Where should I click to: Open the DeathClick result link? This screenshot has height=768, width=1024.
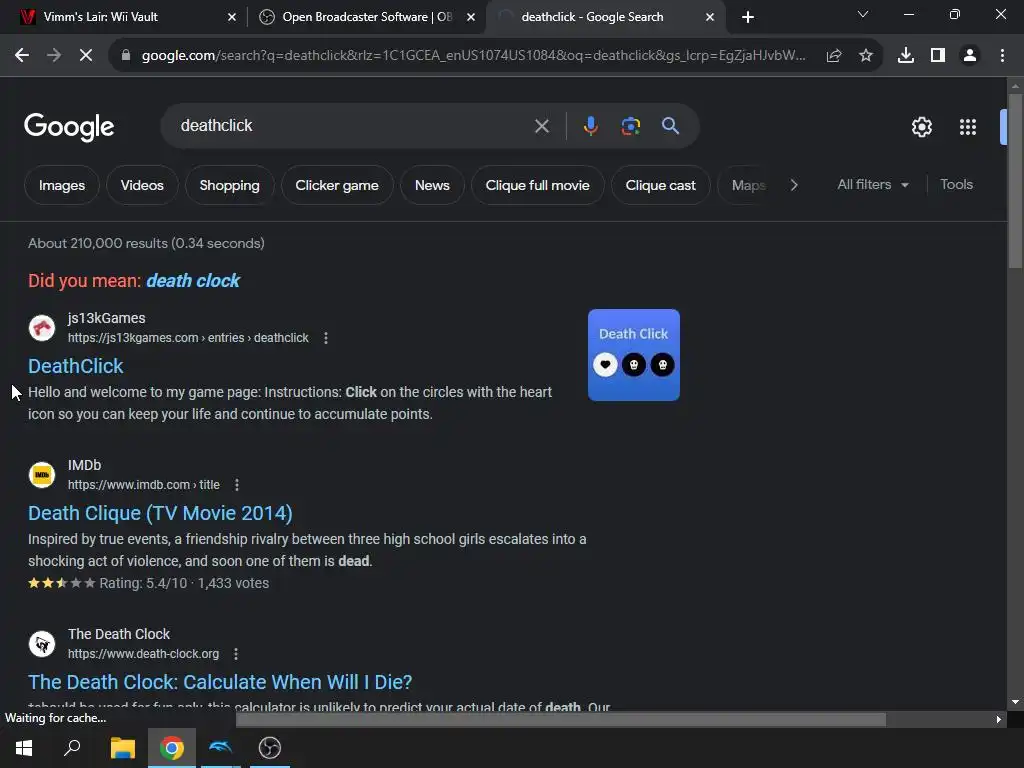76,366
